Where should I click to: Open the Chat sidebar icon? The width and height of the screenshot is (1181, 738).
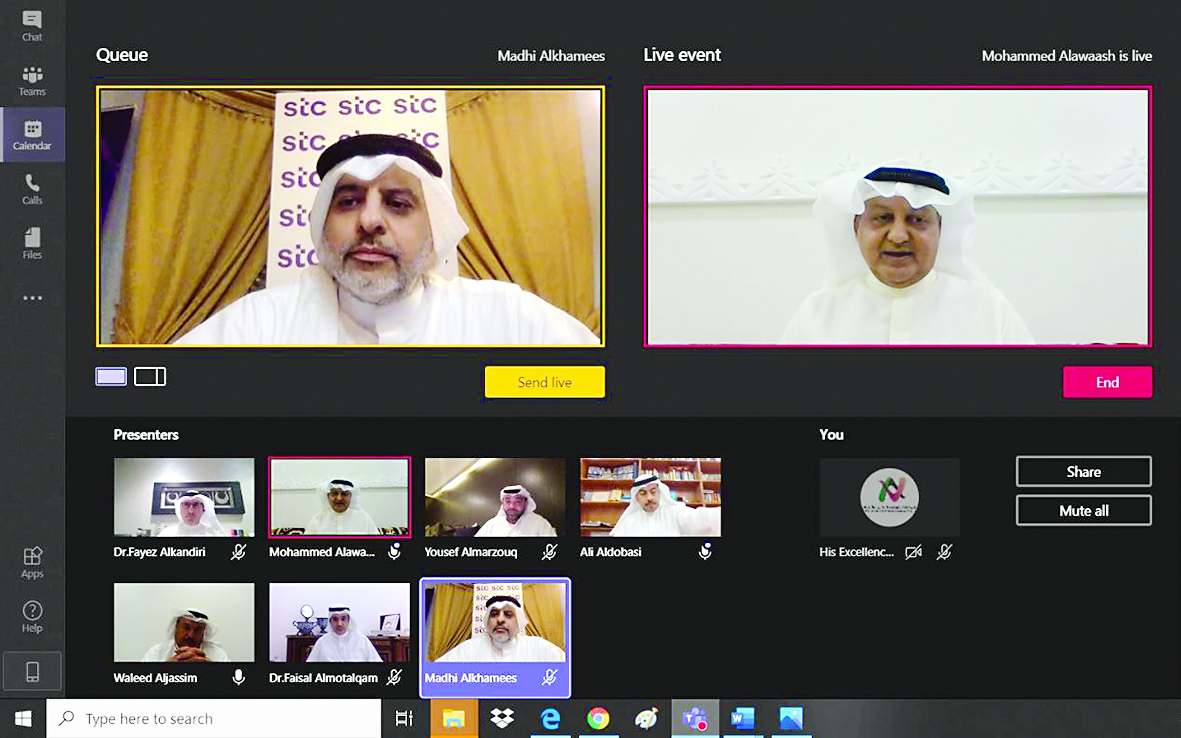coord(32,25)
